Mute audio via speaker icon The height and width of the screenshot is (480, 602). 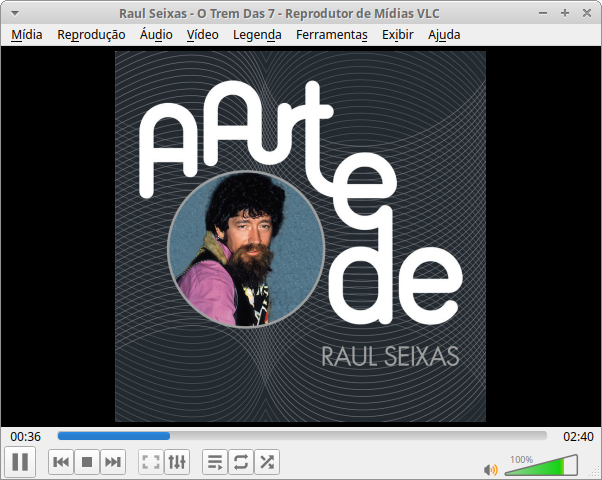coord(491,469)
